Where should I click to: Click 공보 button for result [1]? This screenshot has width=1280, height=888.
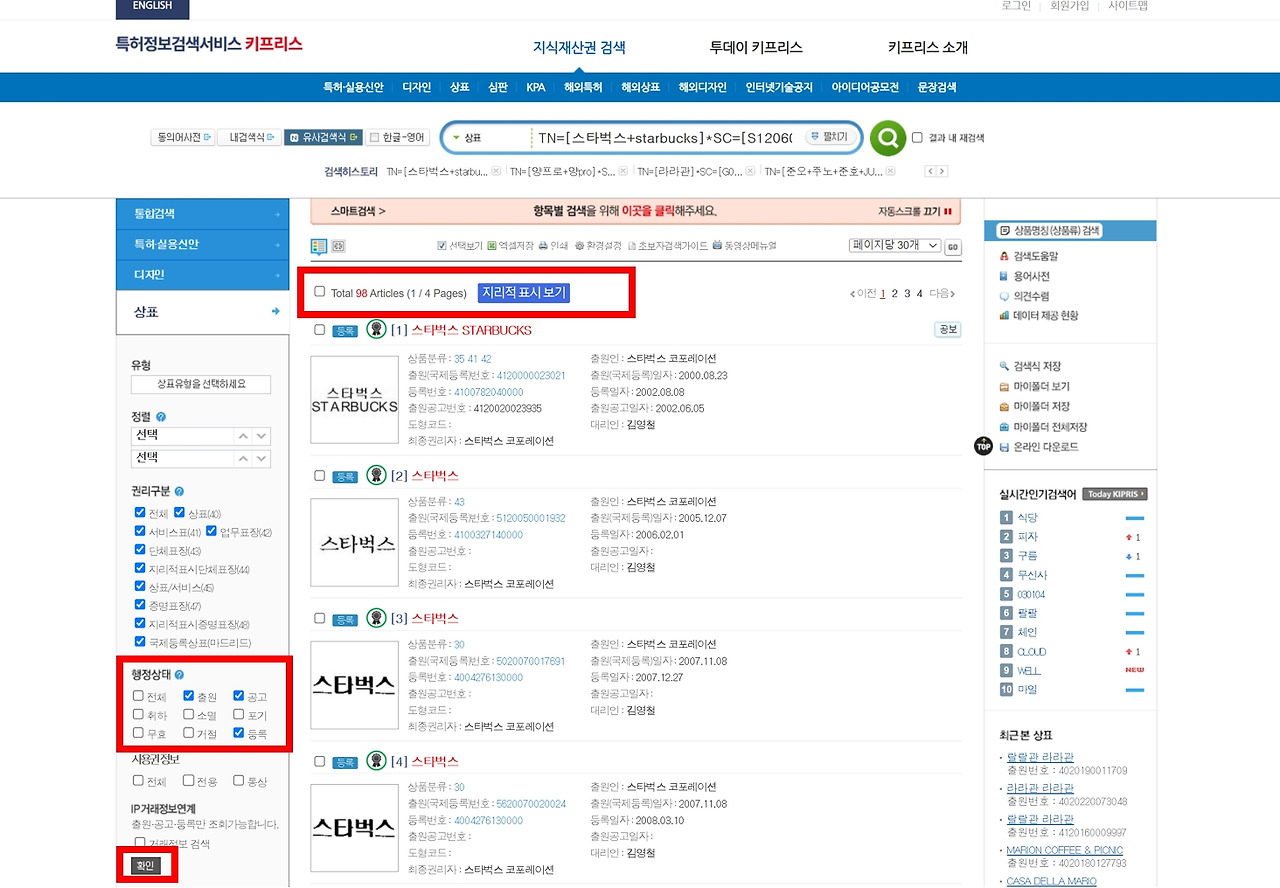[x=946, y=329]
